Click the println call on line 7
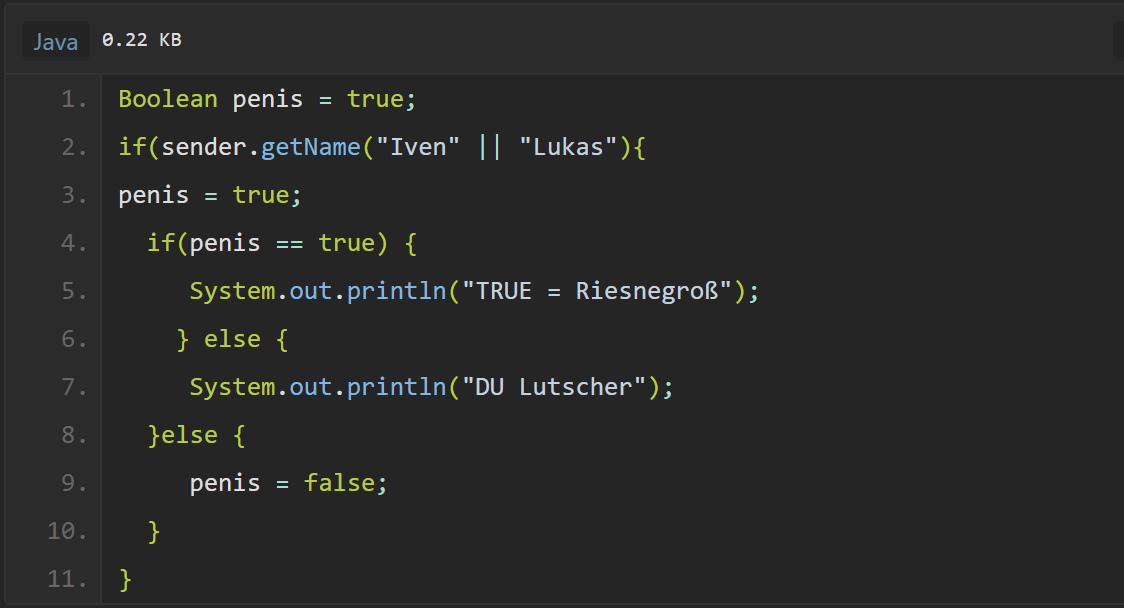The image size is (1124, 608). pyautogui.click(x=396, y=387)
